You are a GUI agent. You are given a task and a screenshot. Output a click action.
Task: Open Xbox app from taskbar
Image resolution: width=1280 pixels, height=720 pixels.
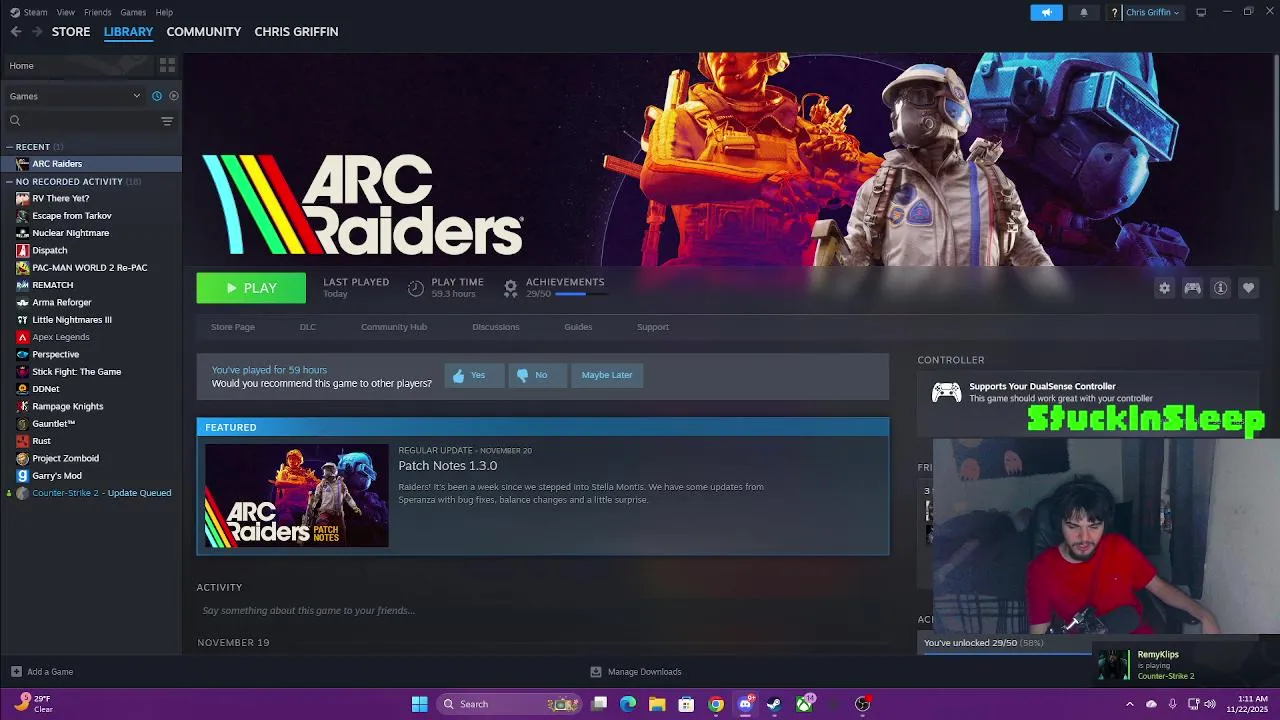804,704
